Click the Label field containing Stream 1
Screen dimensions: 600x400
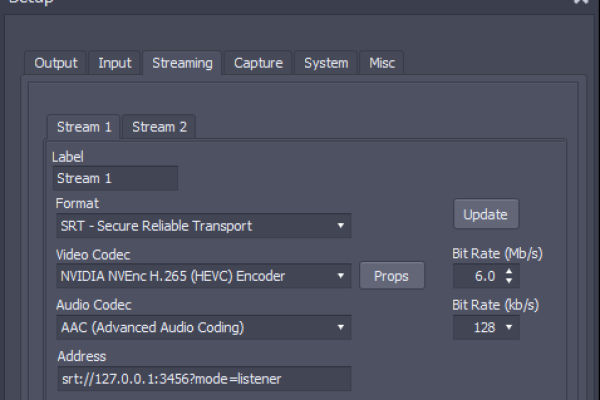(x=115, y=178)
